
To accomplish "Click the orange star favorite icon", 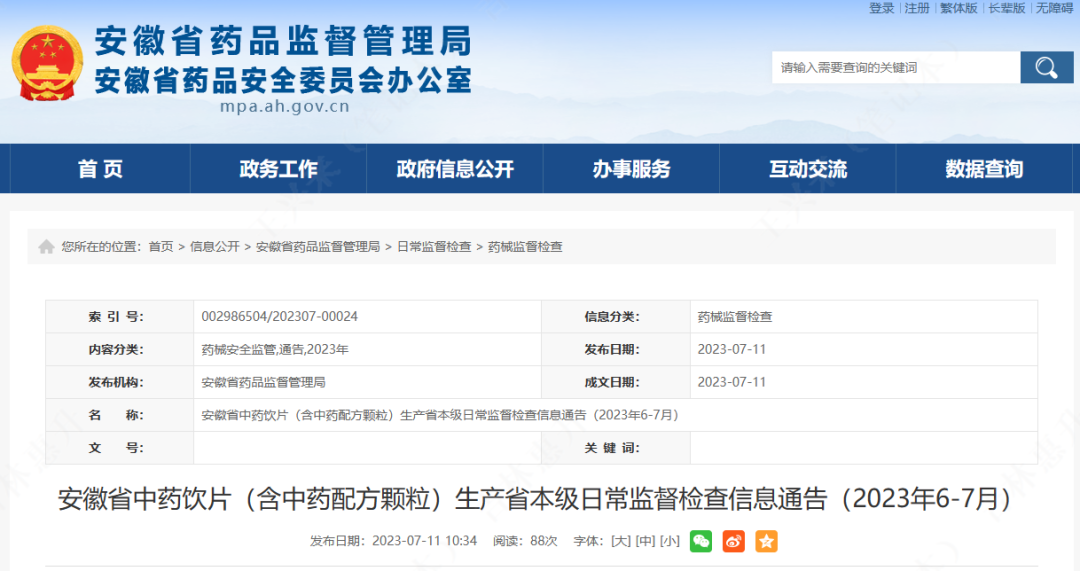I will 766,541.
